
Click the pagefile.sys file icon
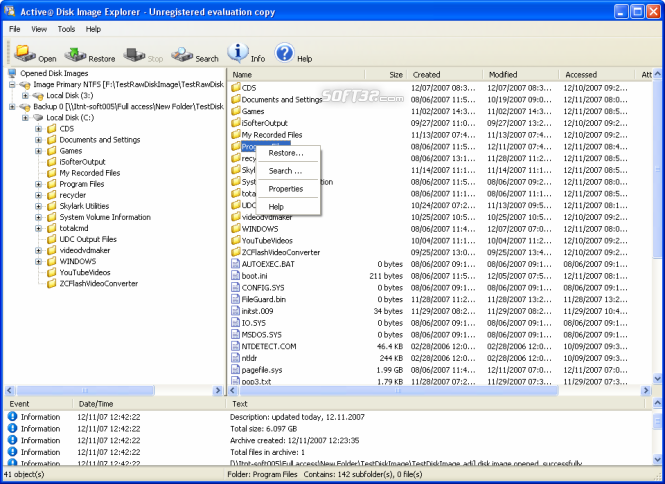point(235,370)
